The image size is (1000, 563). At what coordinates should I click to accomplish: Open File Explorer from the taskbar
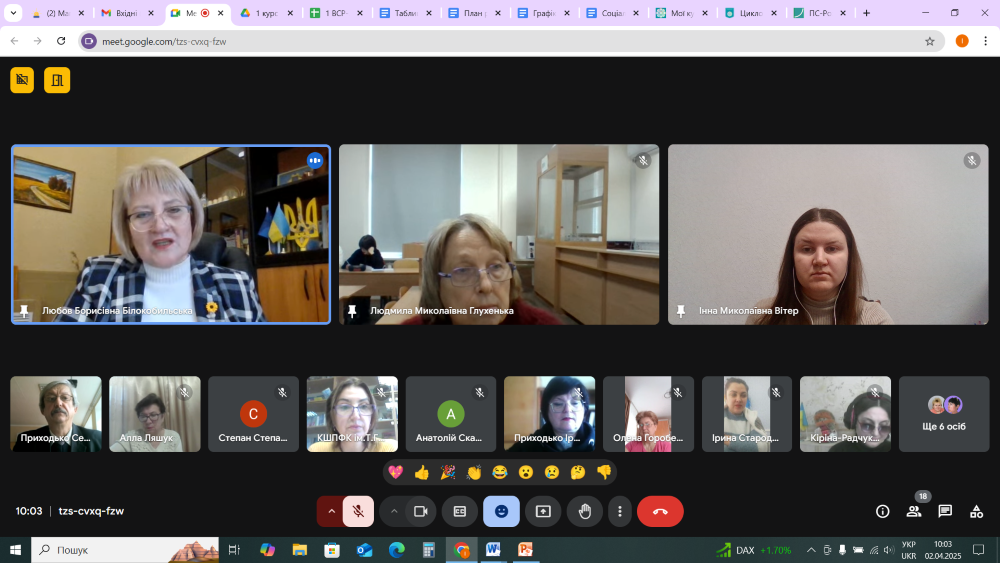coord(300,550)
